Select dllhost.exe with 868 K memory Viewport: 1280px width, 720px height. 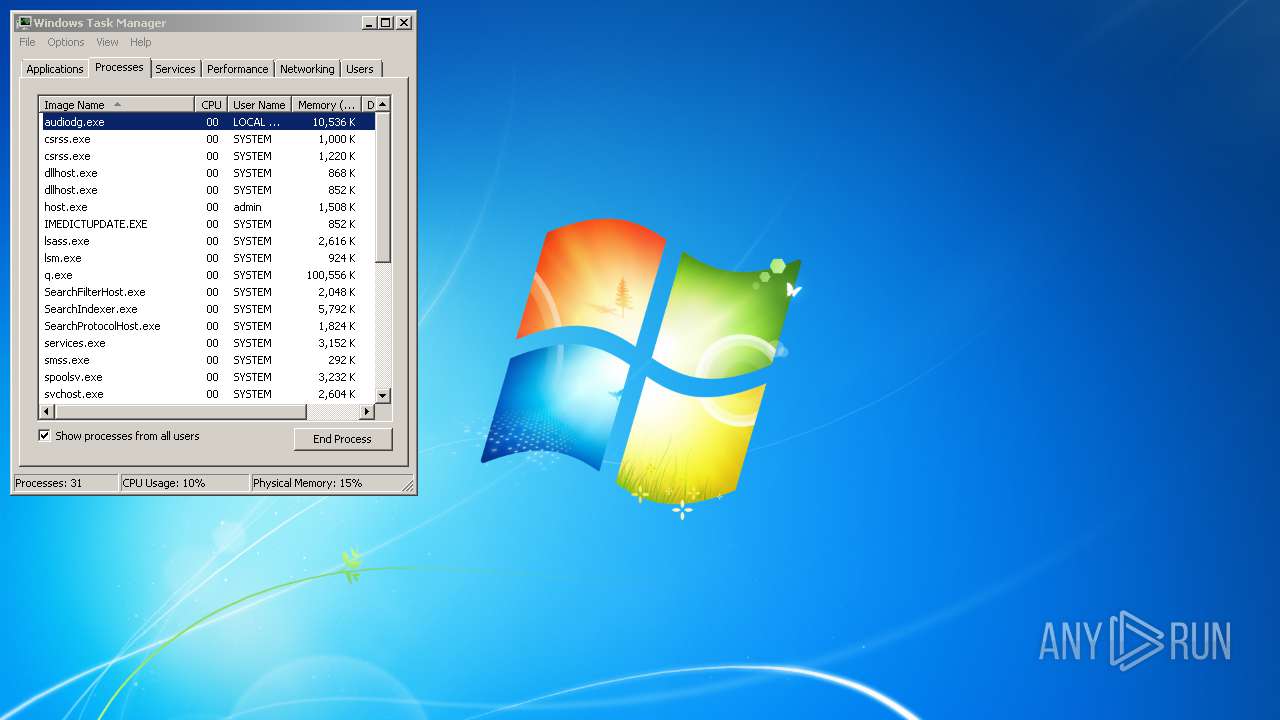(x=207, y=173)
